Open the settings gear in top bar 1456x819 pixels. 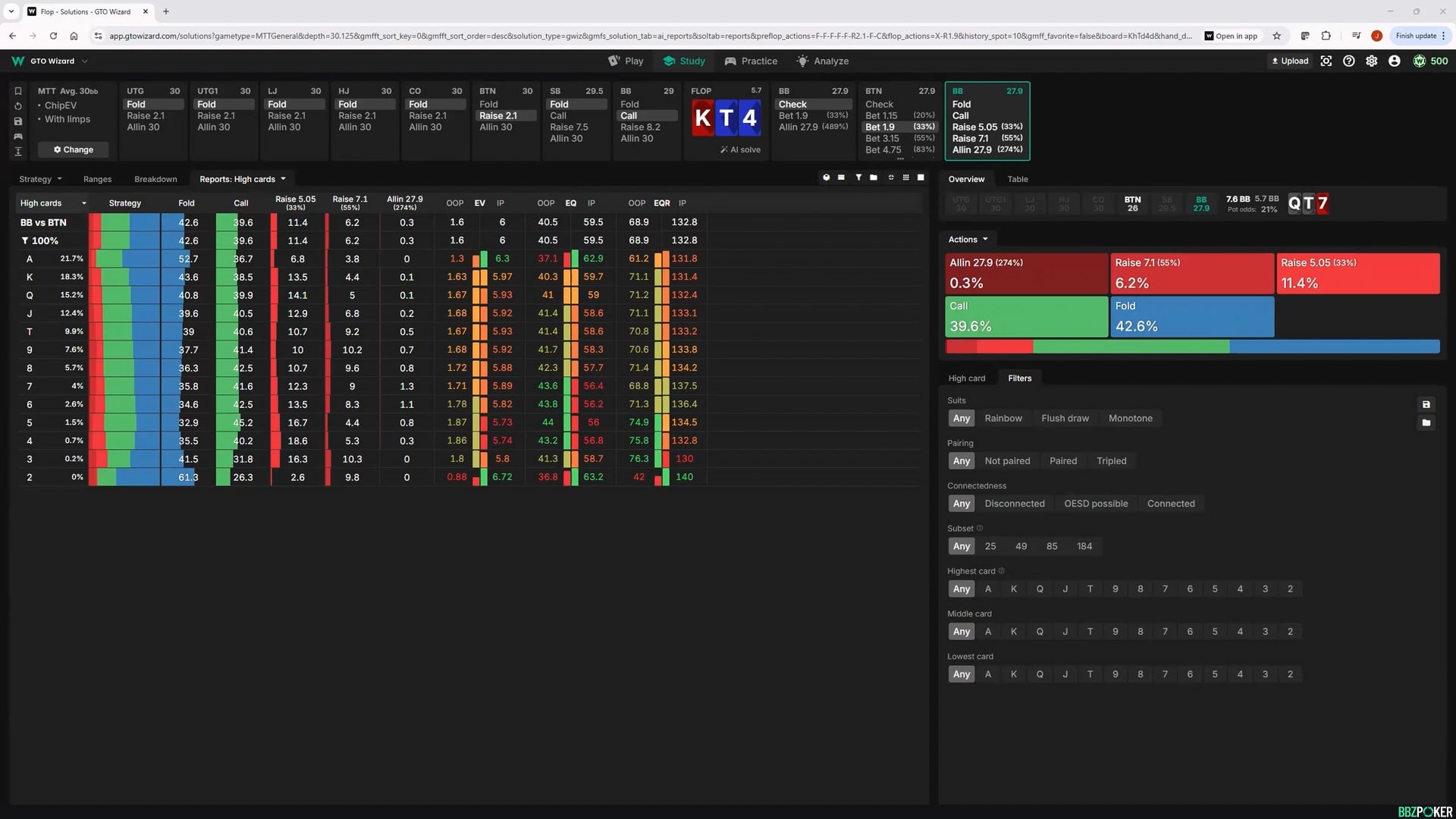pyautogui.click(x=1371, y=61)
